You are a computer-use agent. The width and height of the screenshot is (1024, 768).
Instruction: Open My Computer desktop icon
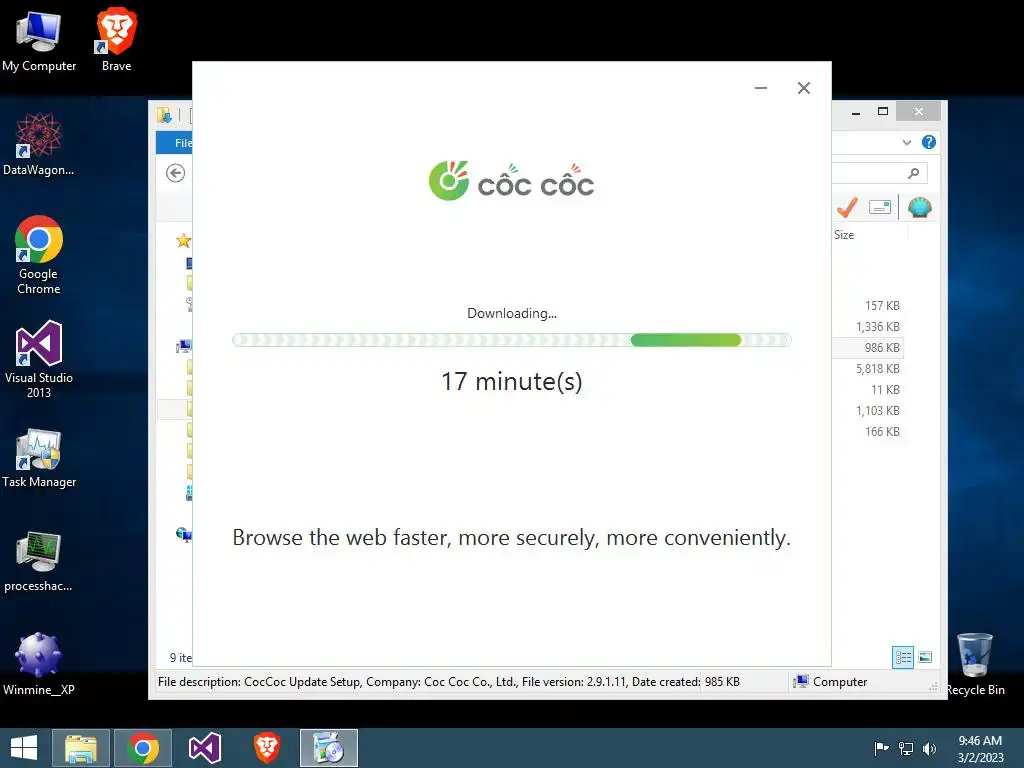pyautogui.click(x=39, y=40)
